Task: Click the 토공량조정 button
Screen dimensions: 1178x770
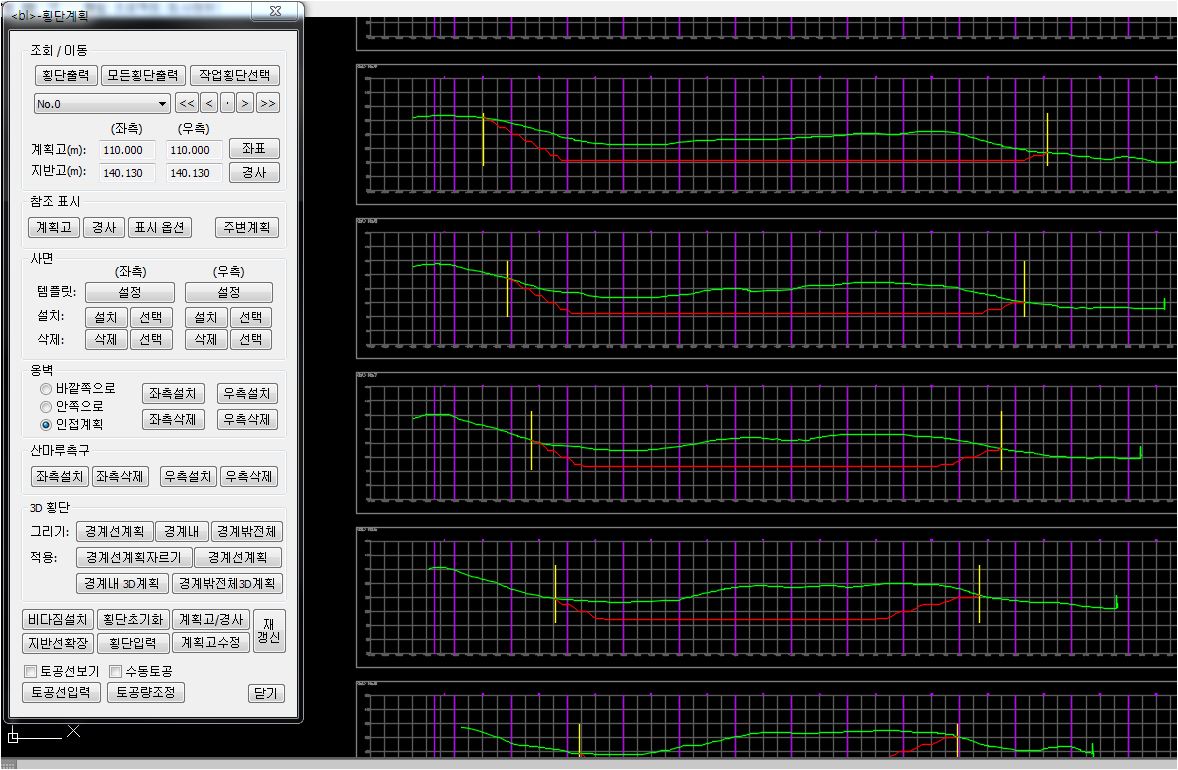Action: [x=146, y=693]
